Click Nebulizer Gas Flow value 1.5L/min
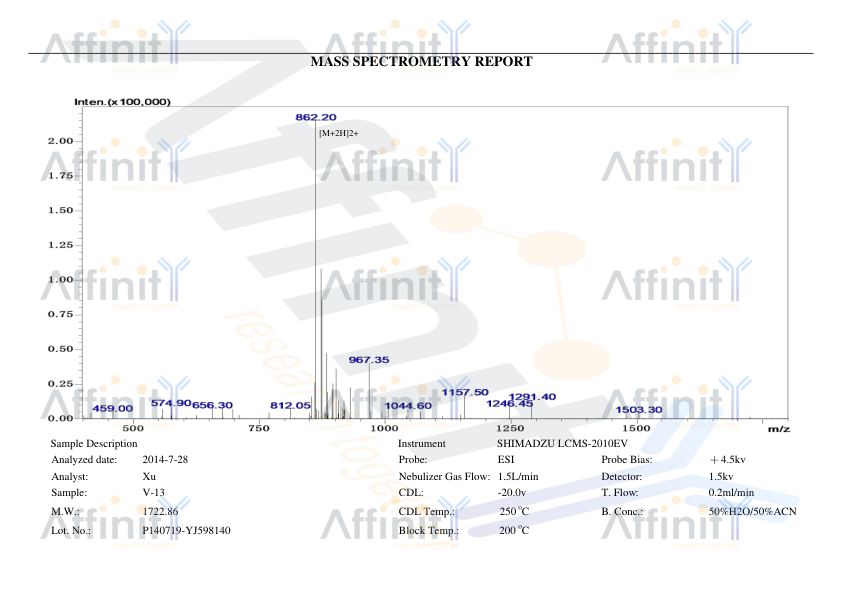 pos(518,477)
